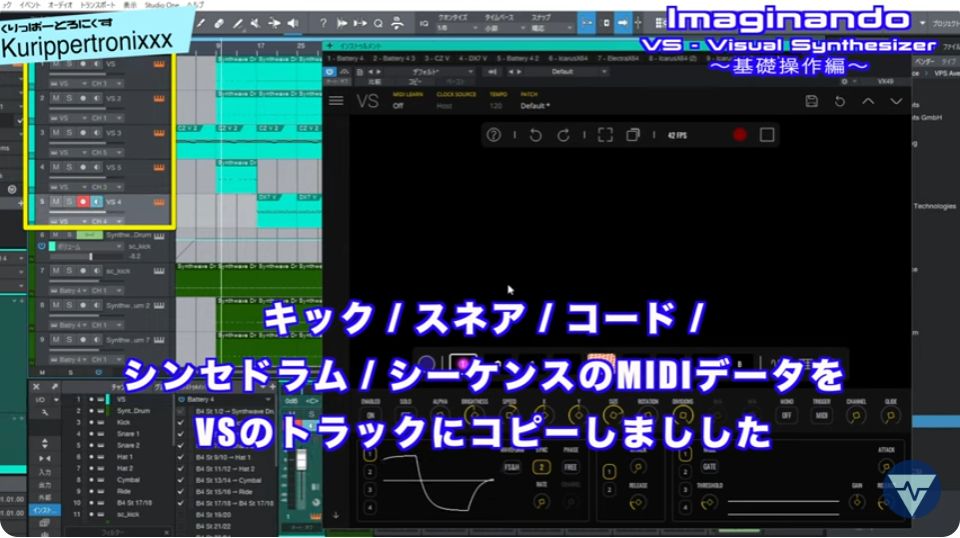Image resolution: width=960 pixels, height=538 pixels.
Task: Toggle the plugin window power button
Action: (x=330, y=72)
